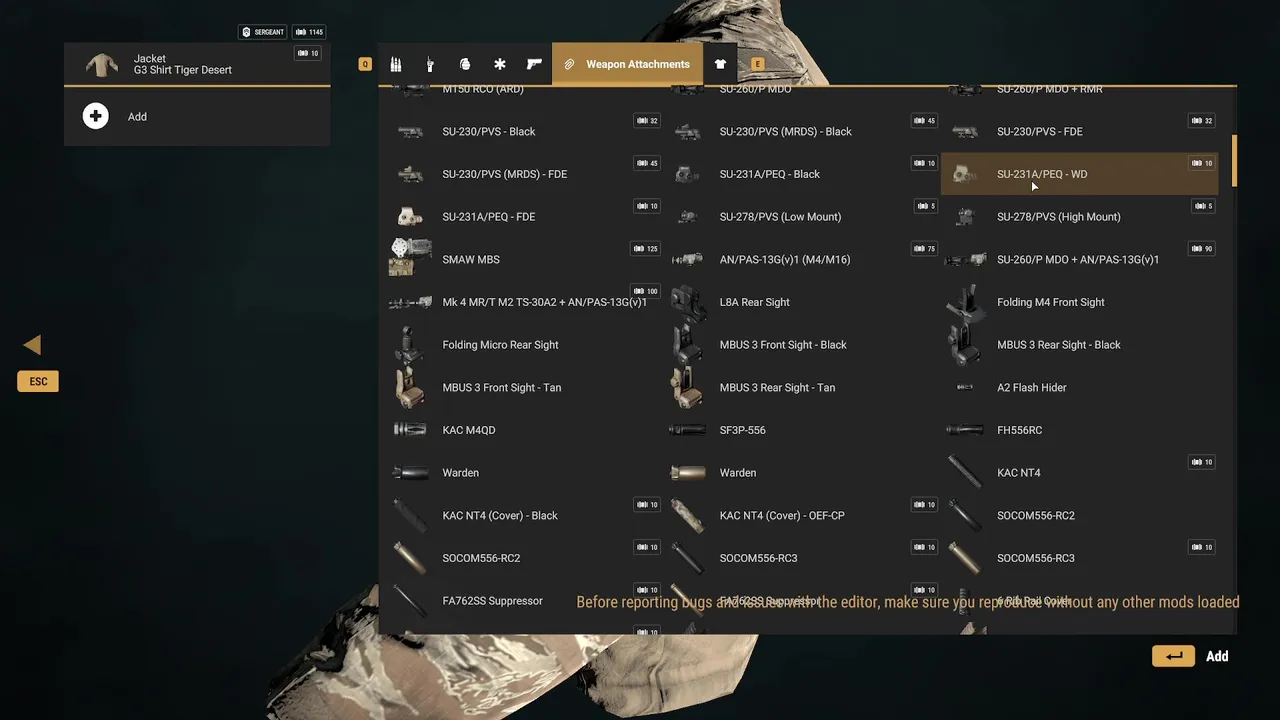Select the SU-230/PVS (MRDS) - FDE icon
This screenshot has width=1280, height=720.
[x=410, y=174]
